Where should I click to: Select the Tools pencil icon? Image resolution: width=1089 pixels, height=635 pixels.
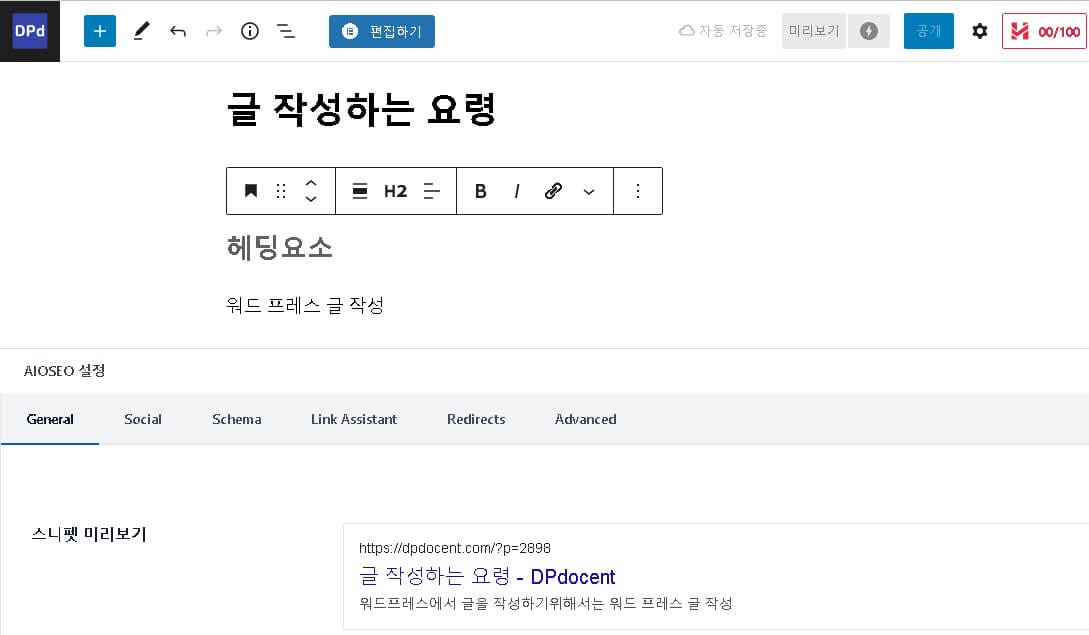coord(141,31)
